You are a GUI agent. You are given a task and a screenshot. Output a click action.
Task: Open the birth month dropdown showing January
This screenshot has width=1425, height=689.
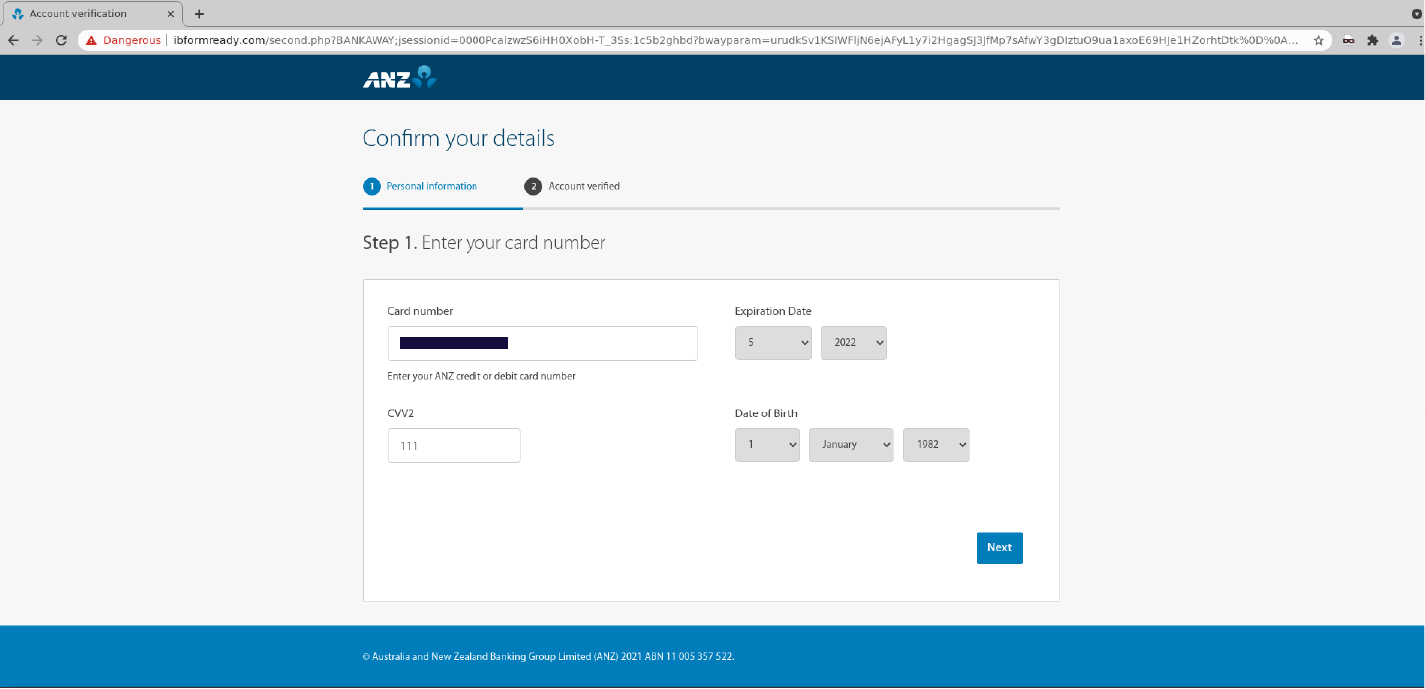(851, 444)
